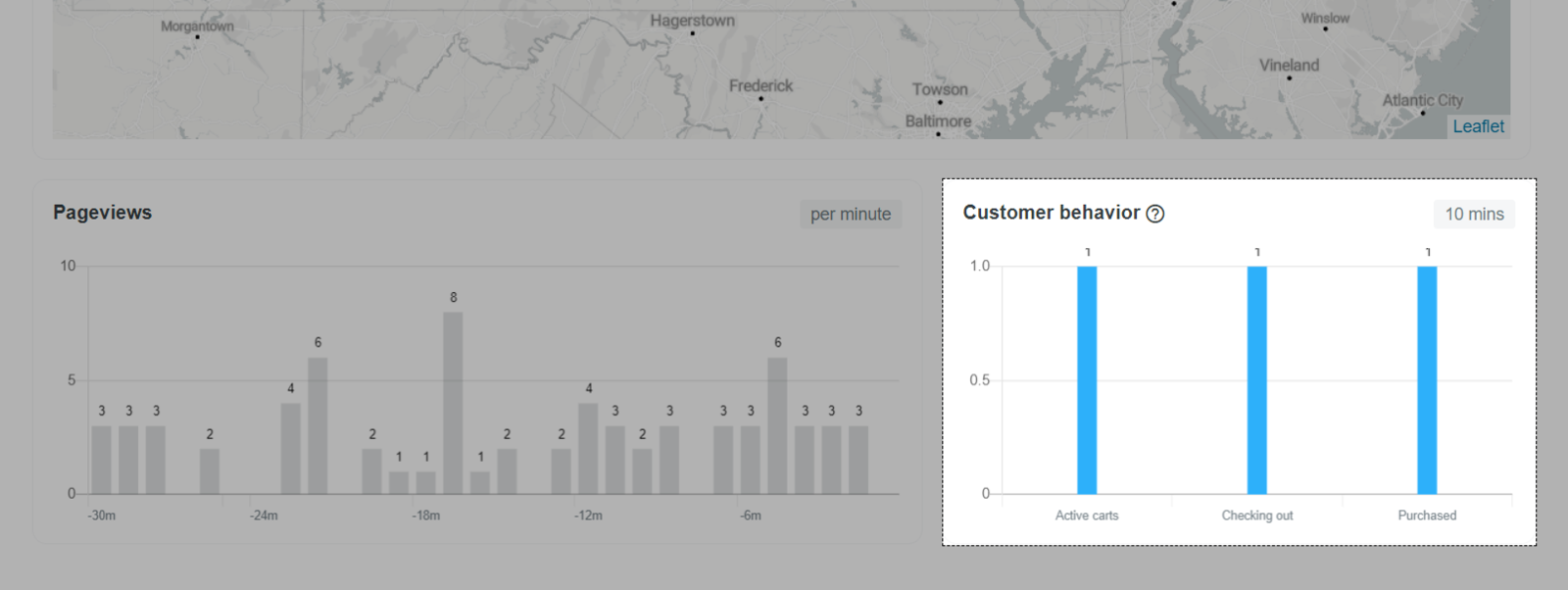Click the tallest Pageviews bar labeled 8
The image size is (1568, 590).
pyautogui.click(x=453, y=402)
